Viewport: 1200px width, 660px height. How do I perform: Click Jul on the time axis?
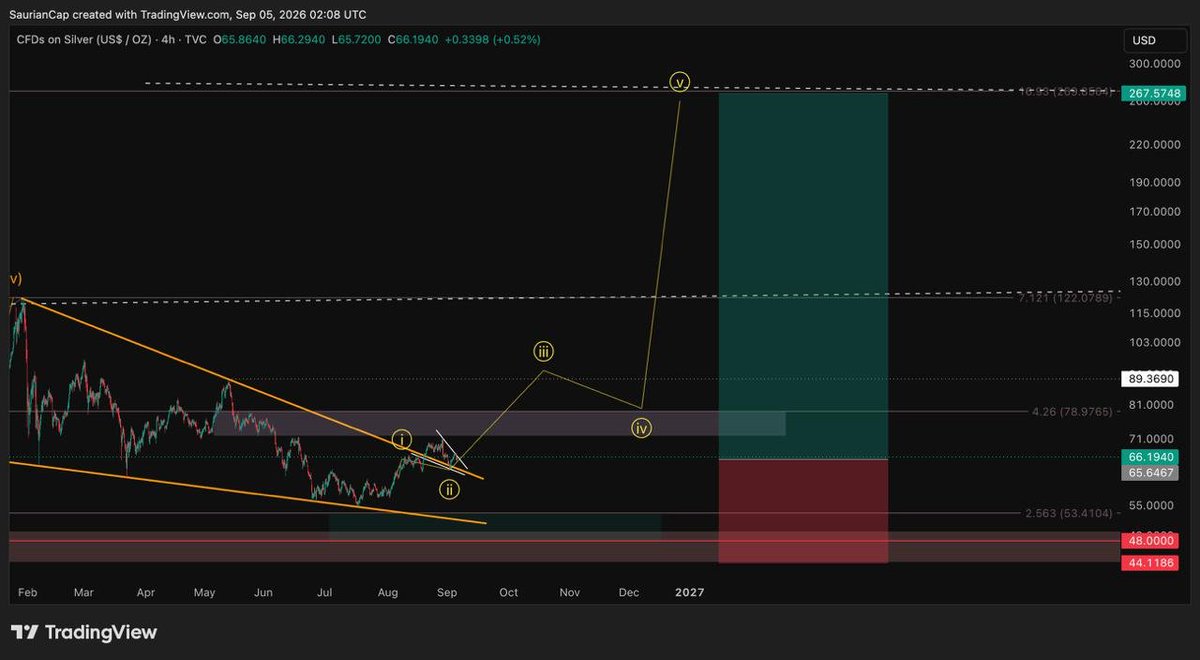325,593
